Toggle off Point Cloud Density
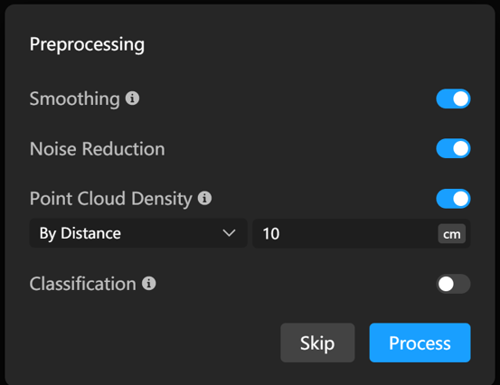This screenshot has width=500, height=385. click(x=453, y=199)
